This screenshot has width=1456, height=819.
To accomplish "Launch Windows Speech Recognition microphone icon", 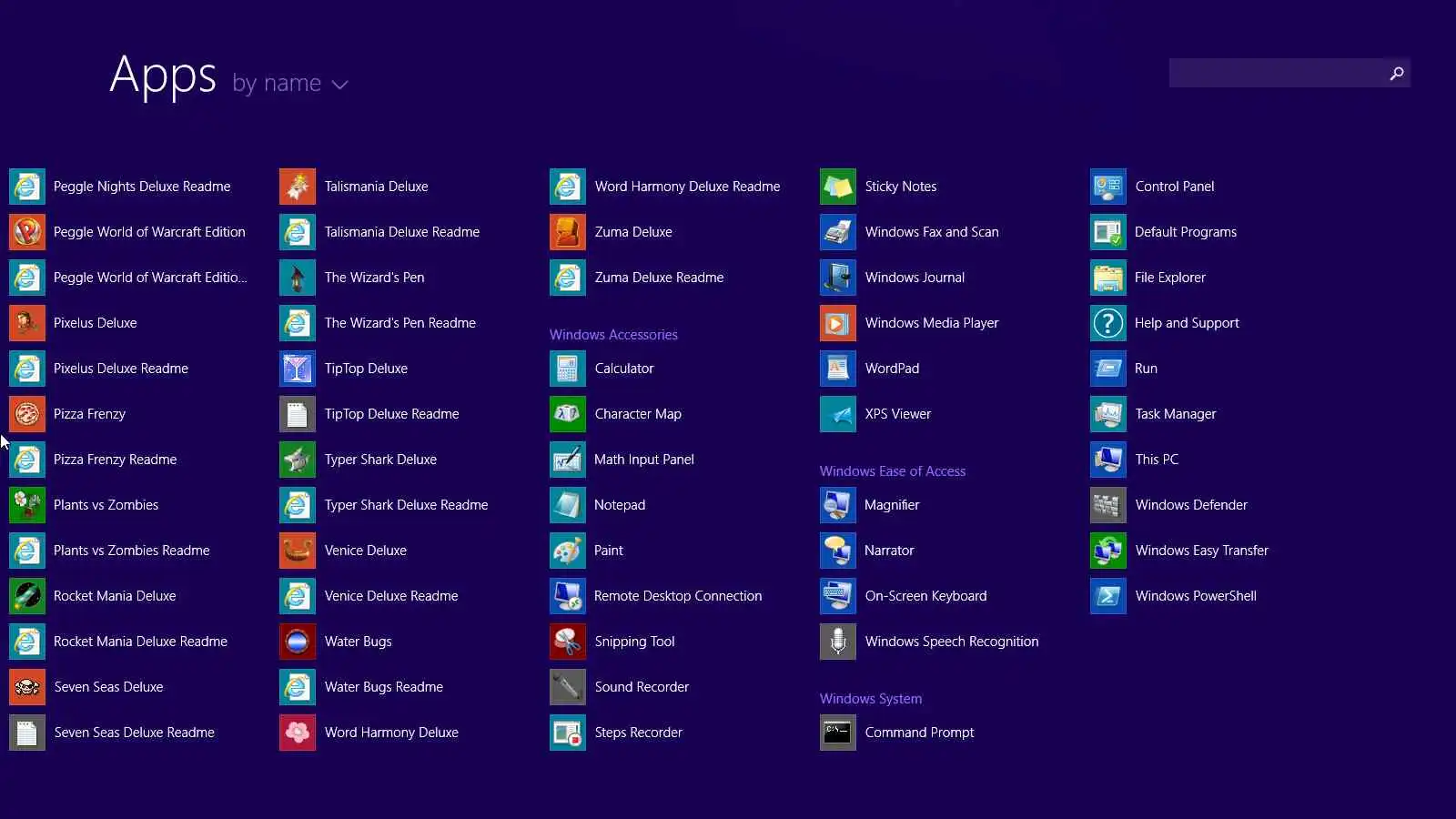I will pos(838,642).
